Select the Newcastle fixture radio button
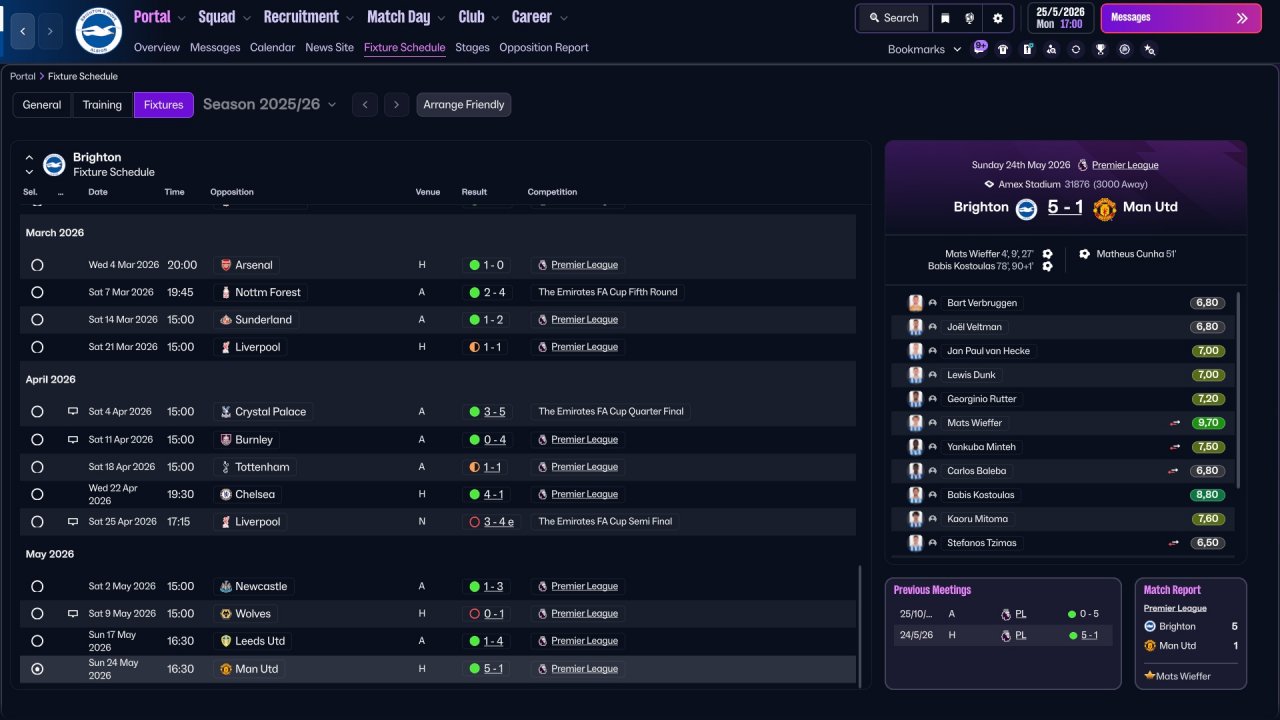 click(x=37, y=586)
